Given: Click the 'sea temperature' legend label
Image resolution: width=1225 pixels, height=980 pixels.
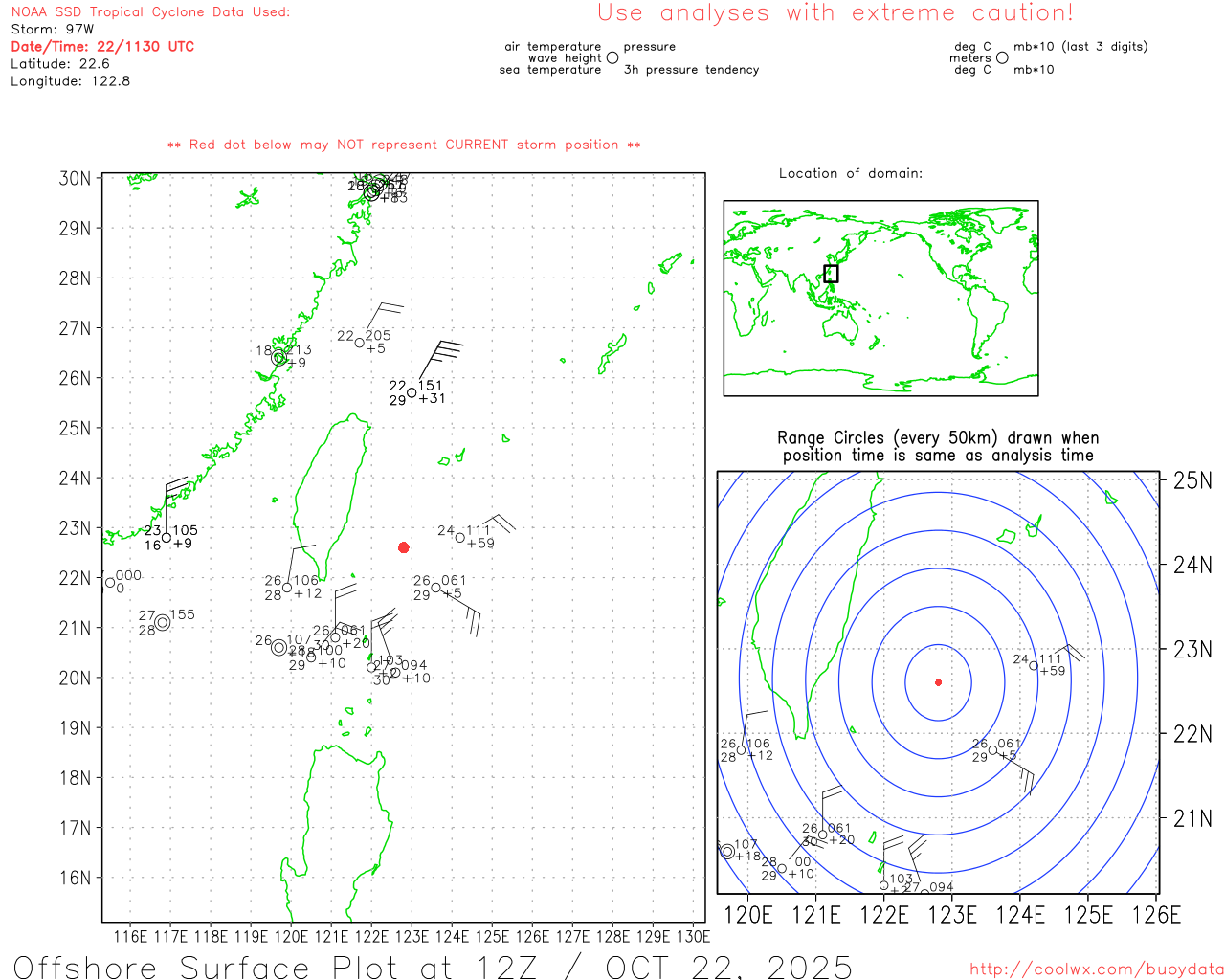Looking at the screenshot, I should click(x=550, y=70).
